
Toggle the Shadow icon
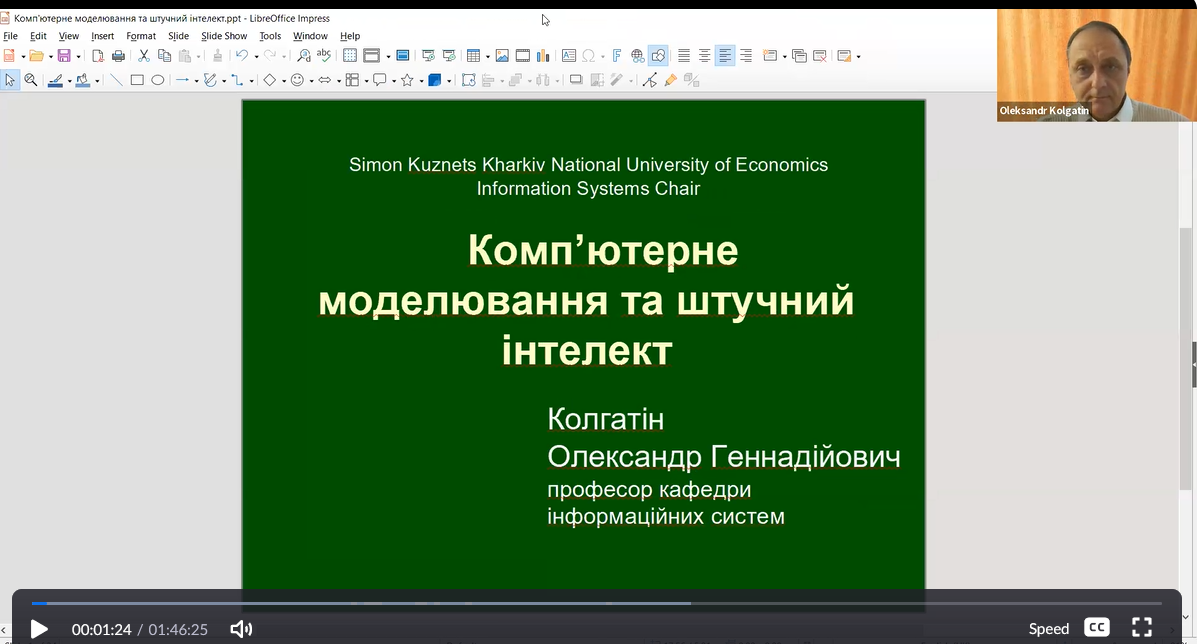click(576, 80)
